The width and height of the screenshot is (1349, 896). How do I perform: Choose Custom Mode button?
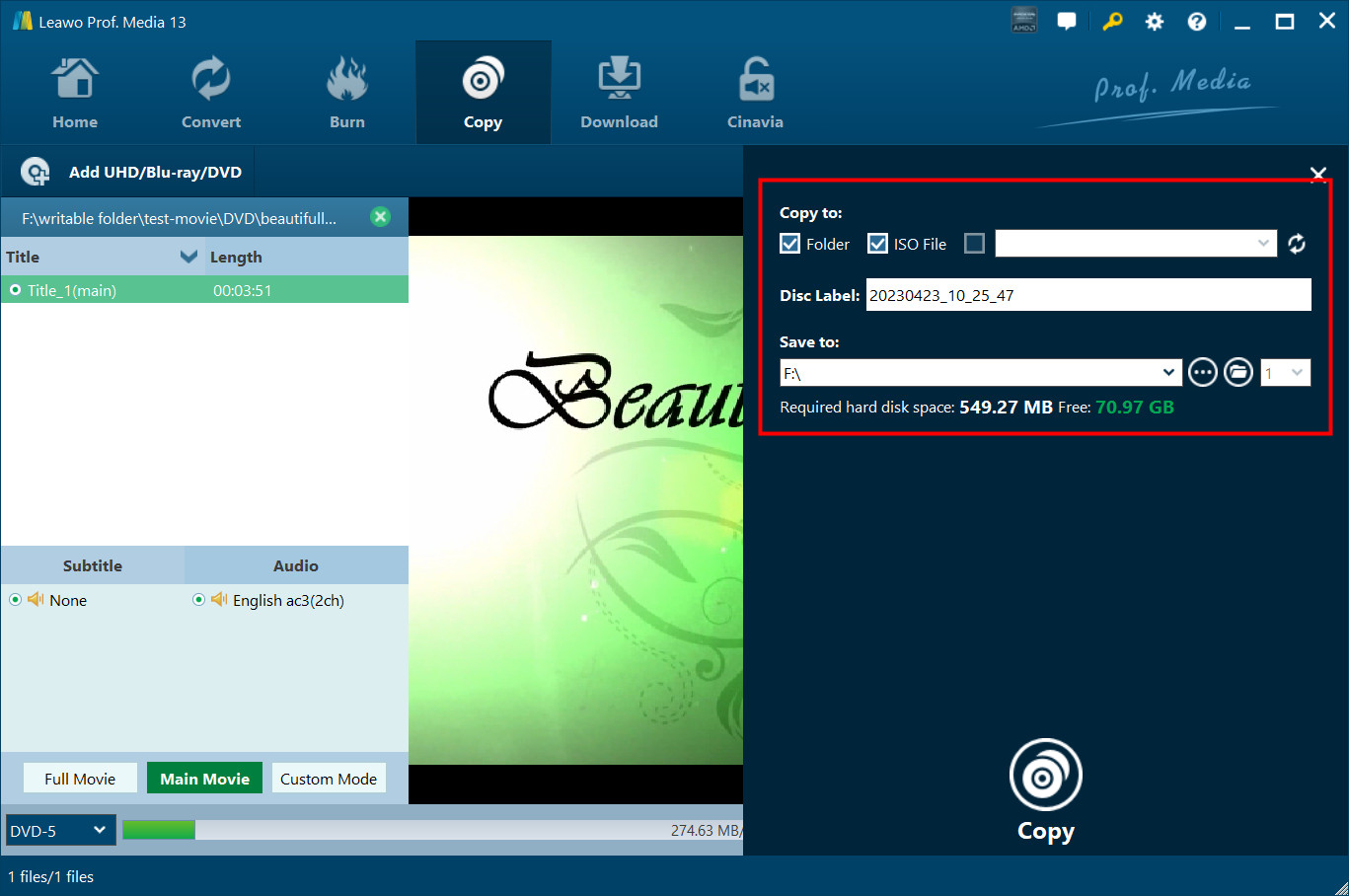329,779
